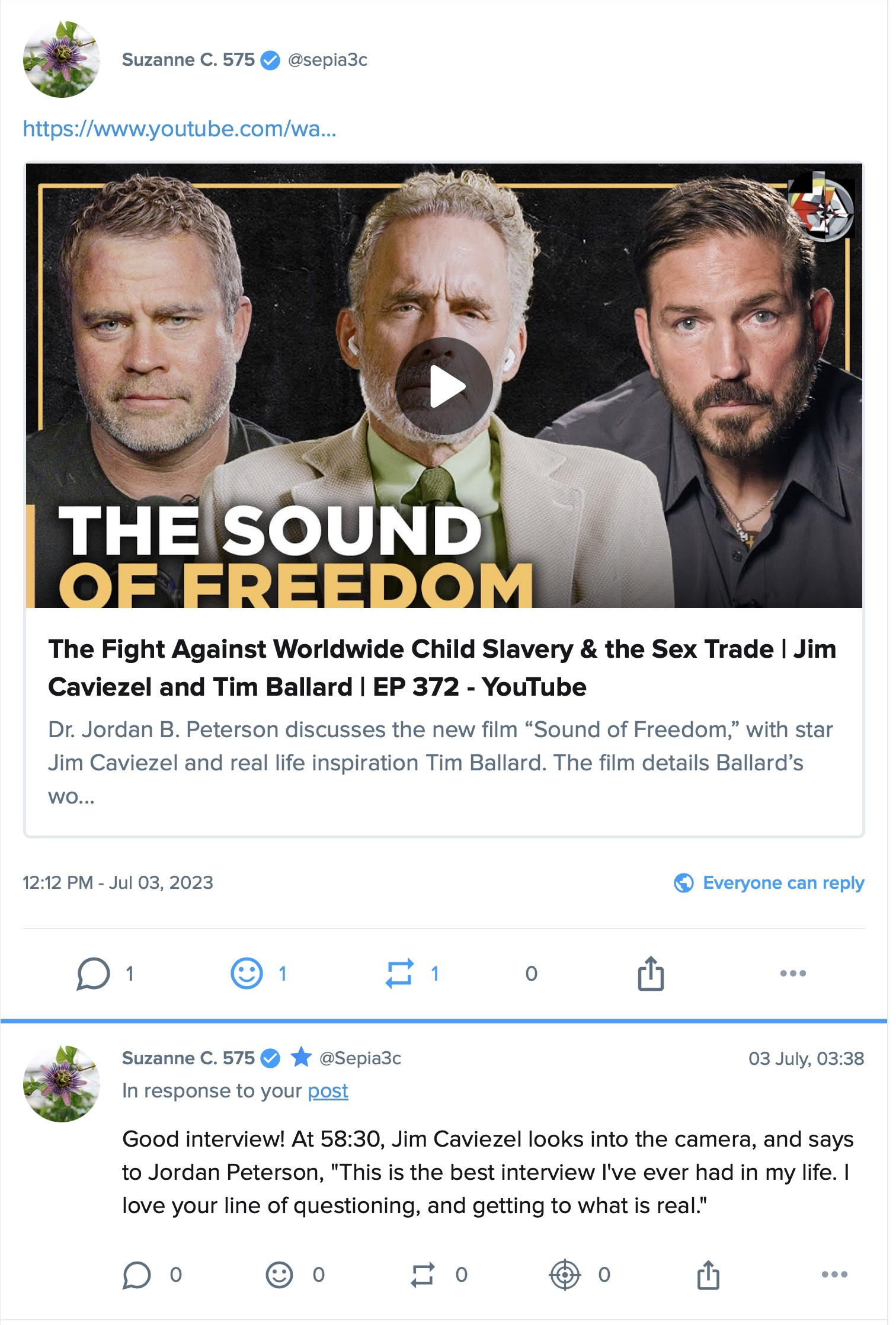Share the reply via share icon
This screenshot has width=896, height=1325.
point(708,1275)
